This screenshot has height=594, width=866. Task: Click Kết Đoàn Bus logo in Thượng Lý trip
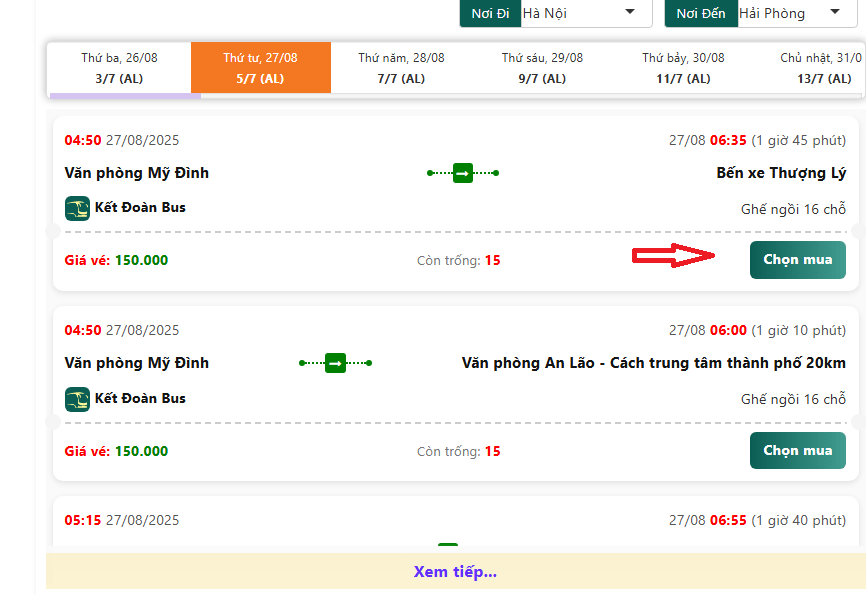click(x=77, y=208)
